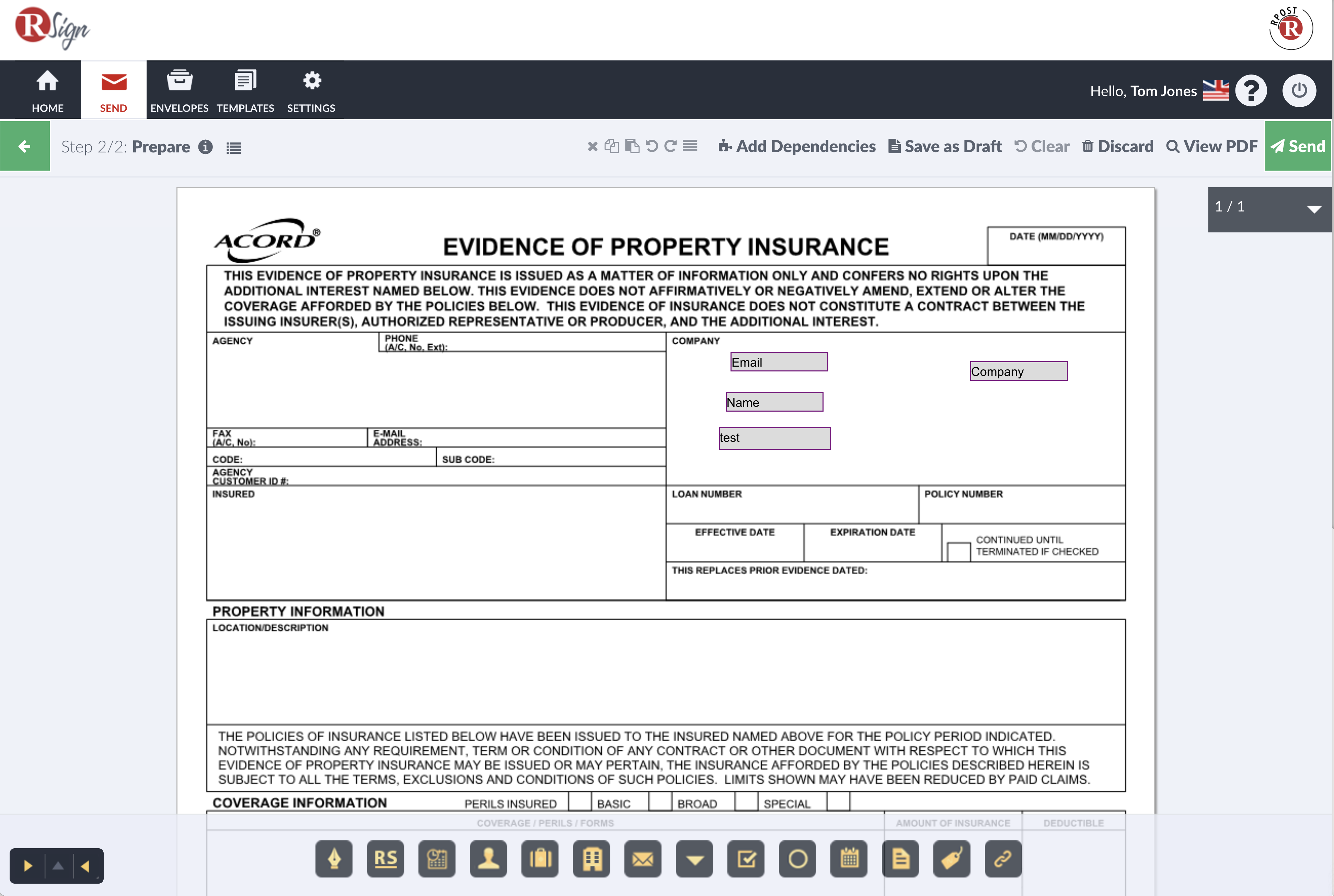Screen dimensions: 1334x896
Task: Open the SEND tab
Action: [113, 90]
